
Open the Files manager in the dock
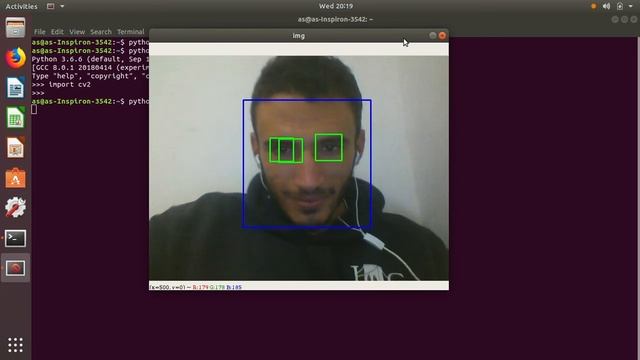pos(15,28)
